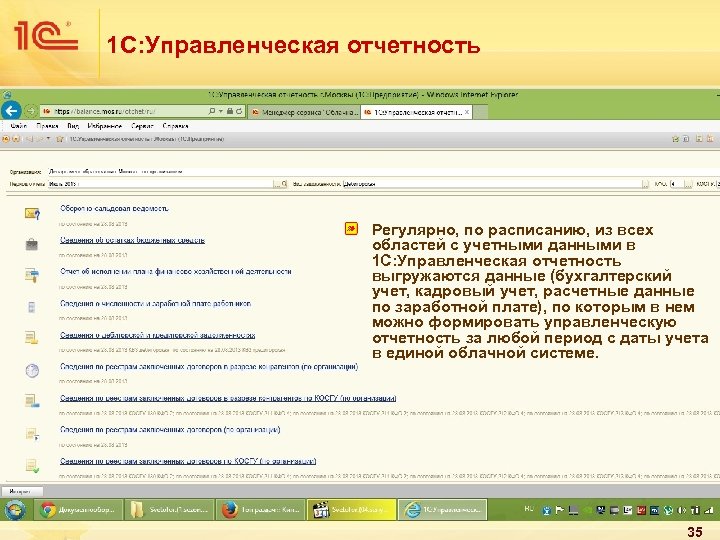
Task: Open реестрам договоров 'контрагентов по КОСГУ' link
Action: pos(228,398)
